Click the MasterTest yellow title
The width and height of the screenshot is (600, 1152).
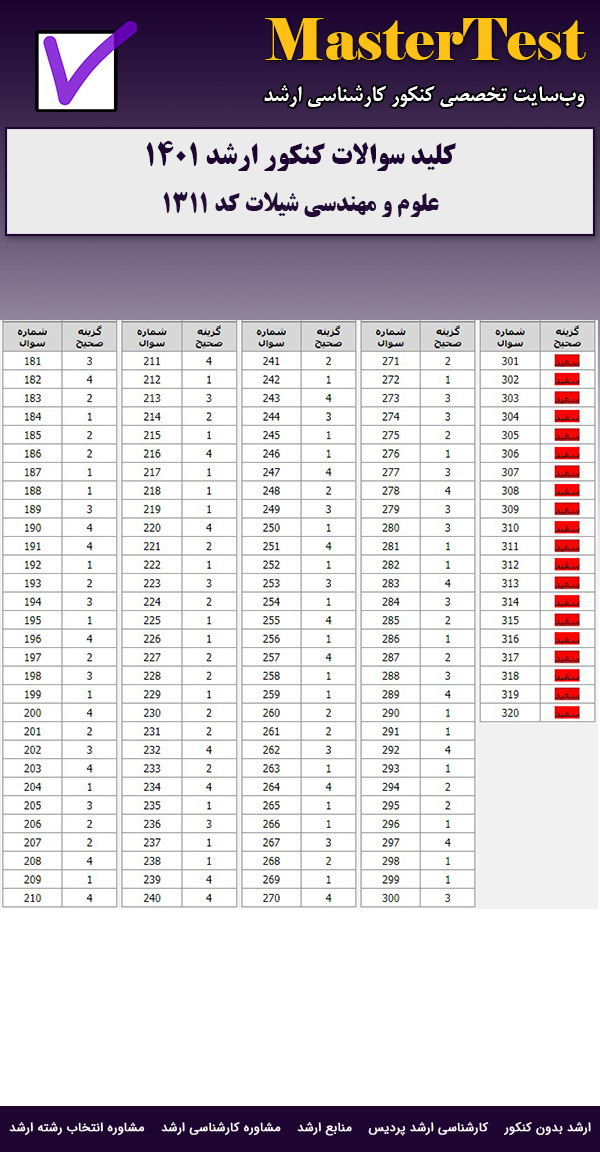pos(425,42)
